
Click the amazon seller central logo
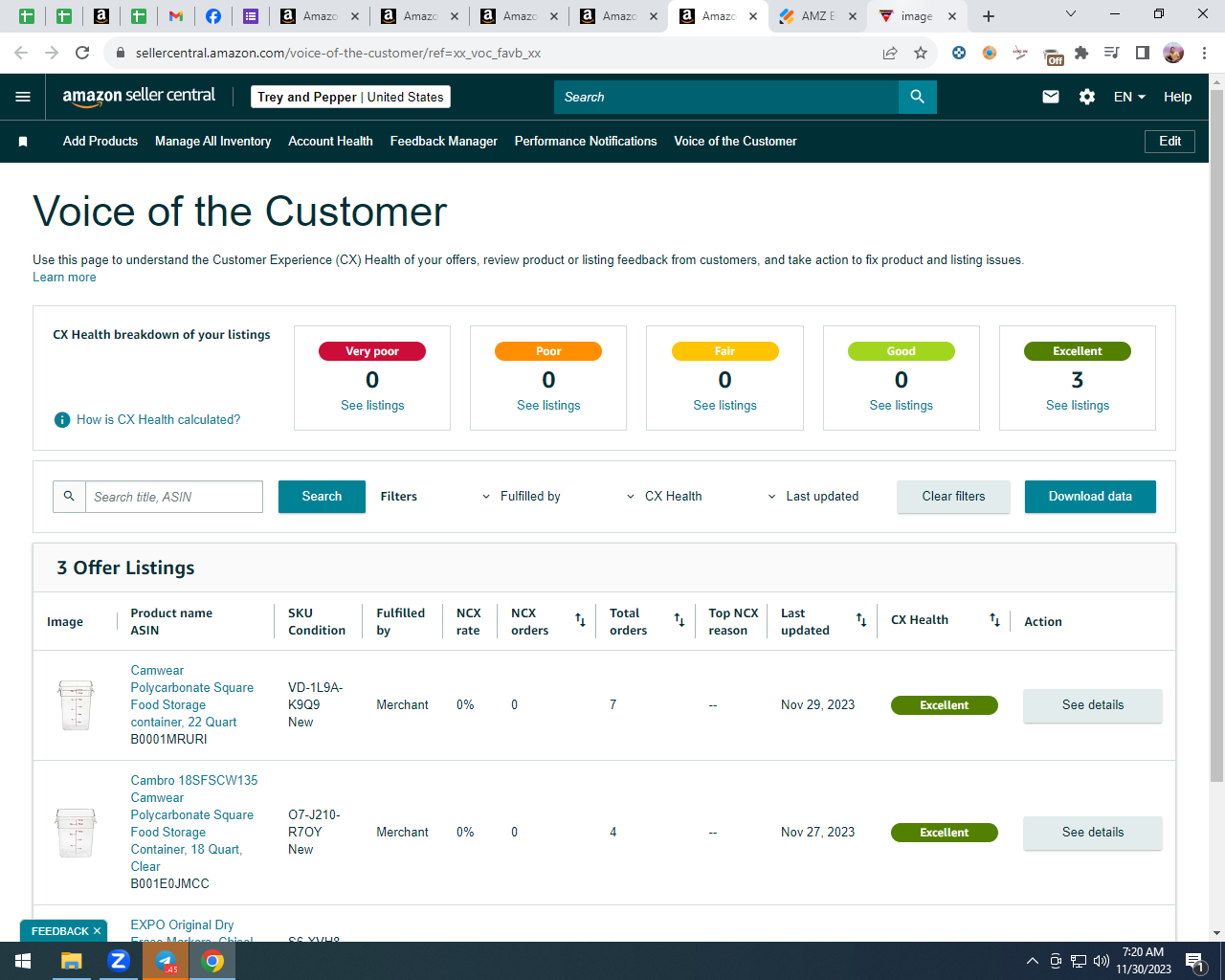pyautogui.click(x=139, y=96)
